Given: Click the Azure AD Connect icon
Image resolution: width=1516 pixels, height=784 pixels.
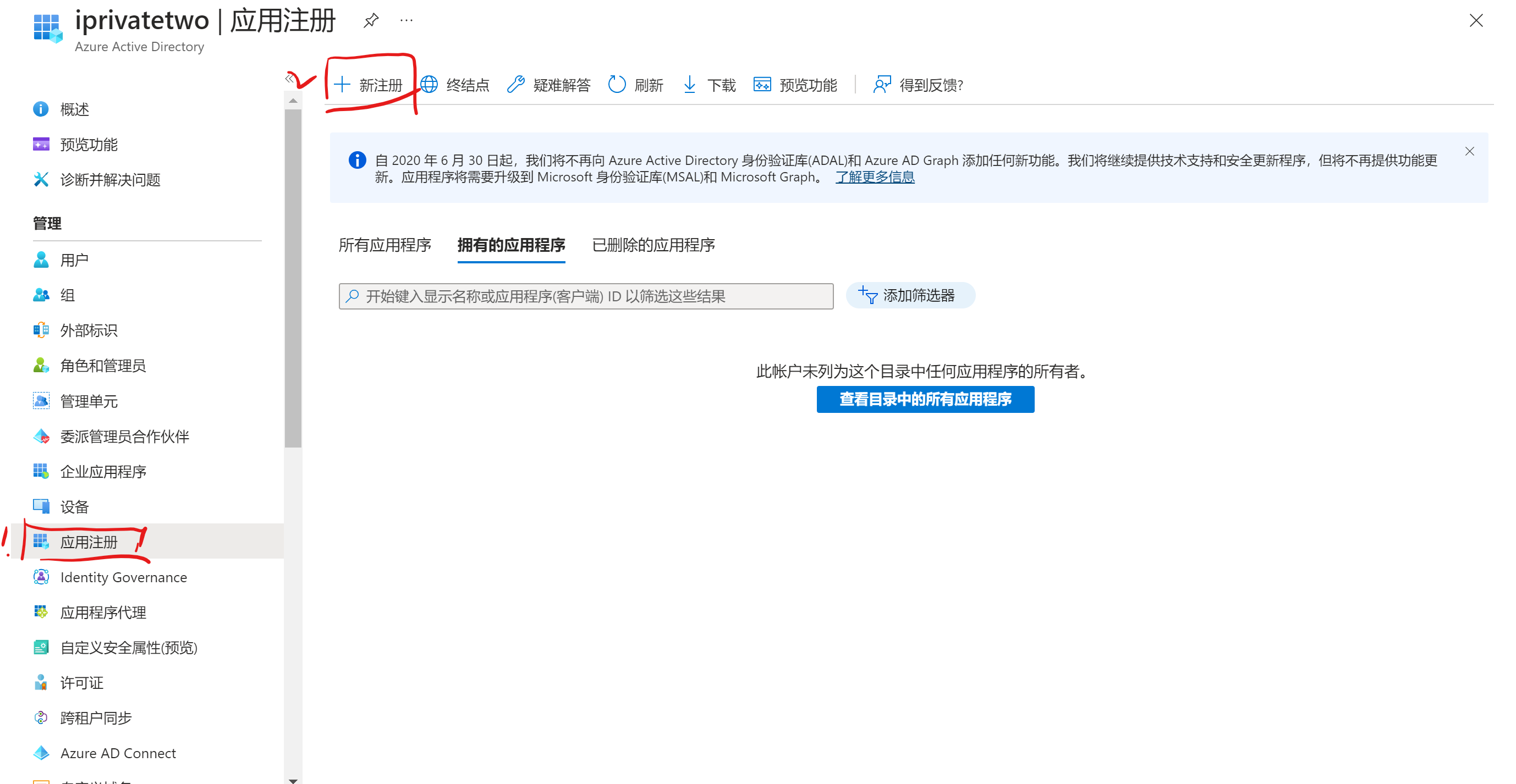Looking at the screenshot, I should point(41,753).
